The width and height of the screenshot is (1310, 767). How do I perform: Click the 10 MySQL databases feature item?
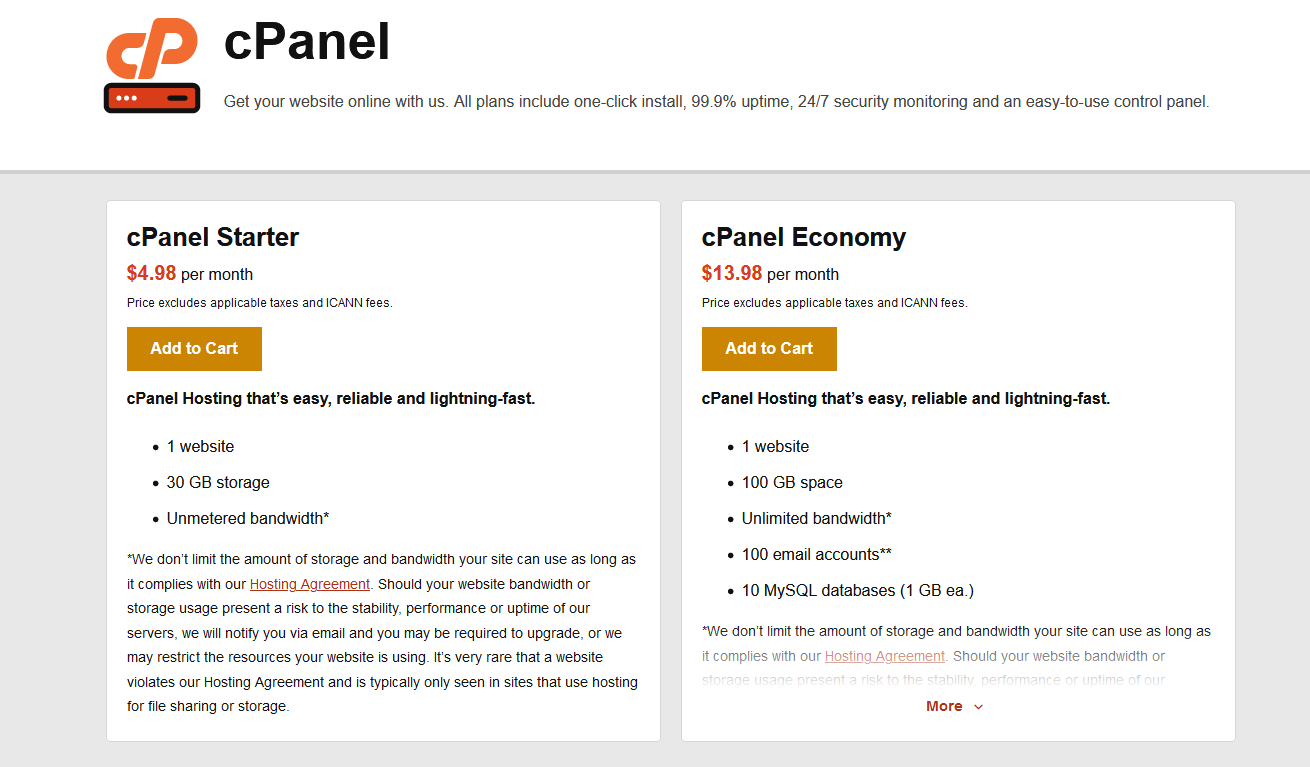click(x=858, y=590)
